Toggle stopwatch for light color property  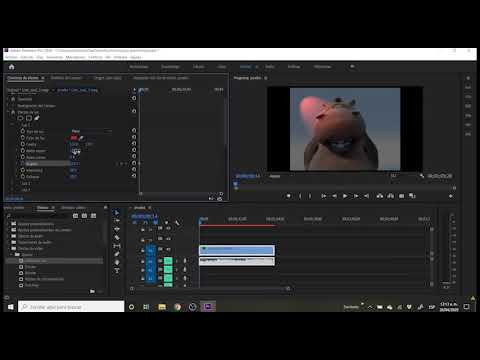point(23,138)
